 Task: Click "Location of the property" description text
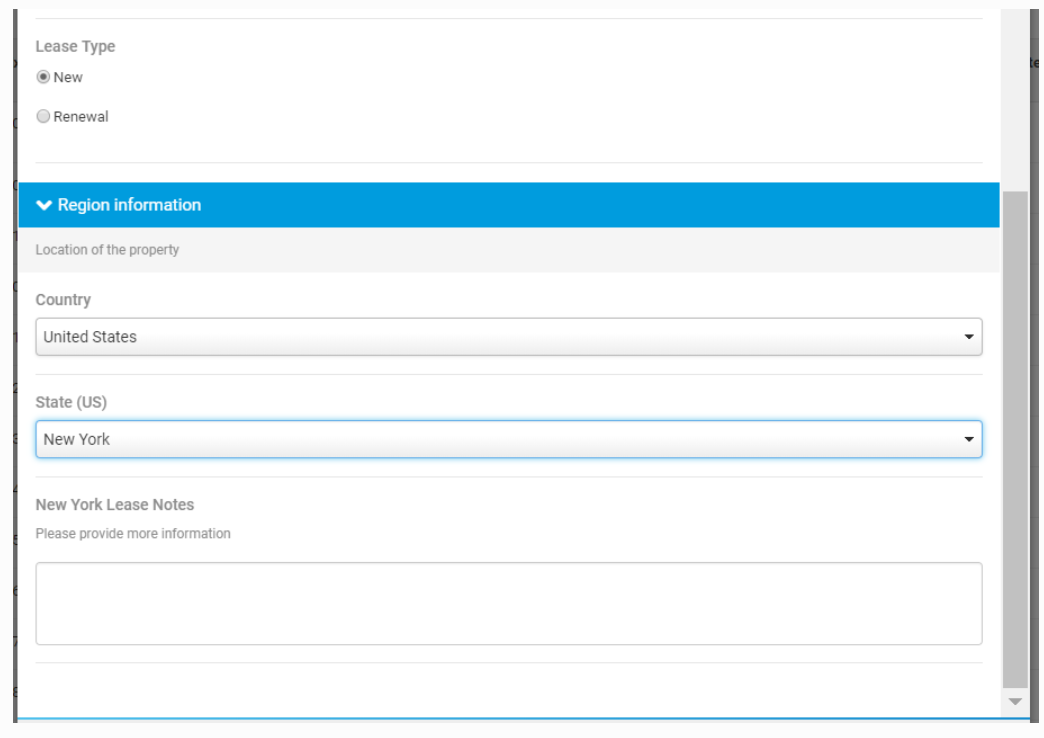(x=107, y=250)
